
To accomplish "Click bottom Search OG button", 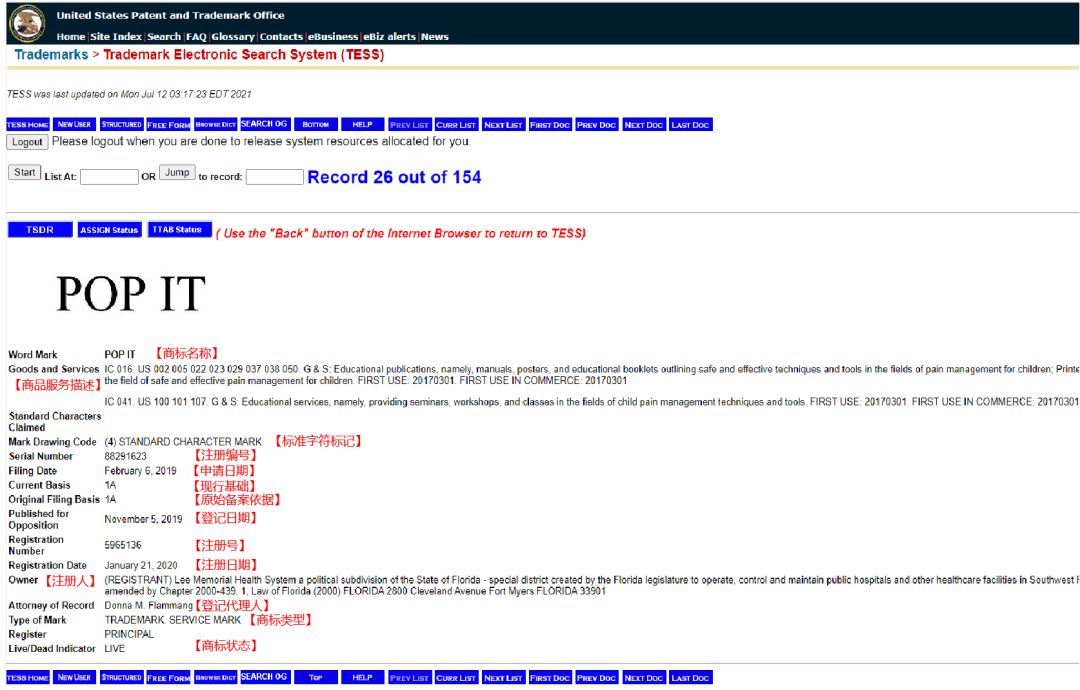I will [264, 678].
